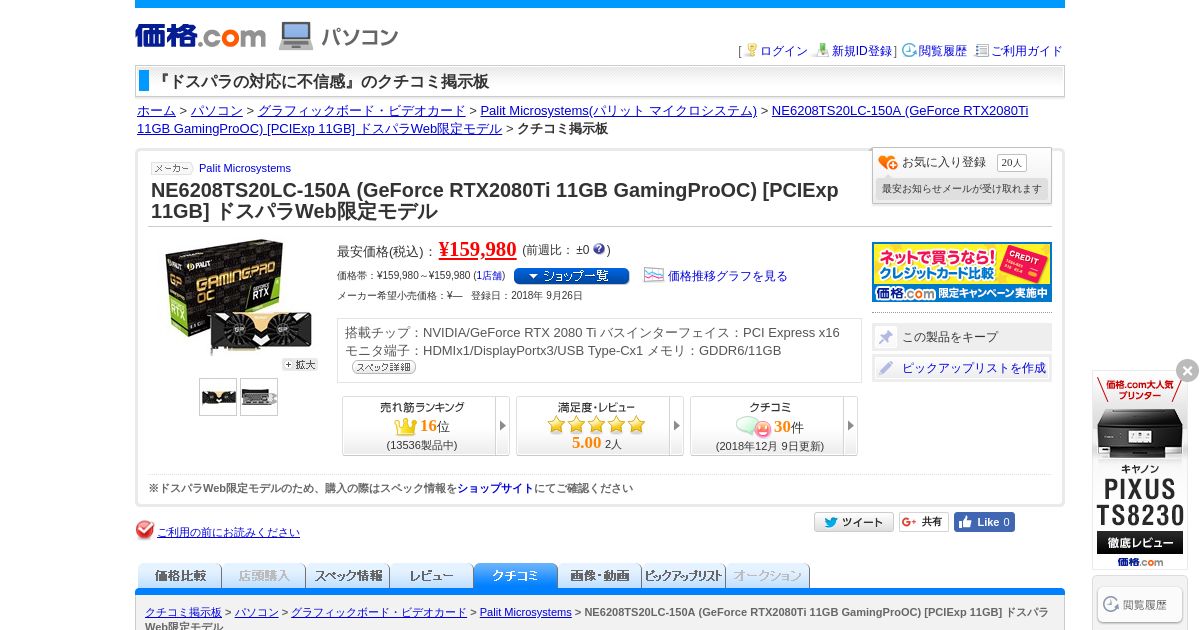Close the Canon PIXUS advertisement
Viewport: 1200px width, 630px height.
pyautogui.click(x=1187, y=371)
